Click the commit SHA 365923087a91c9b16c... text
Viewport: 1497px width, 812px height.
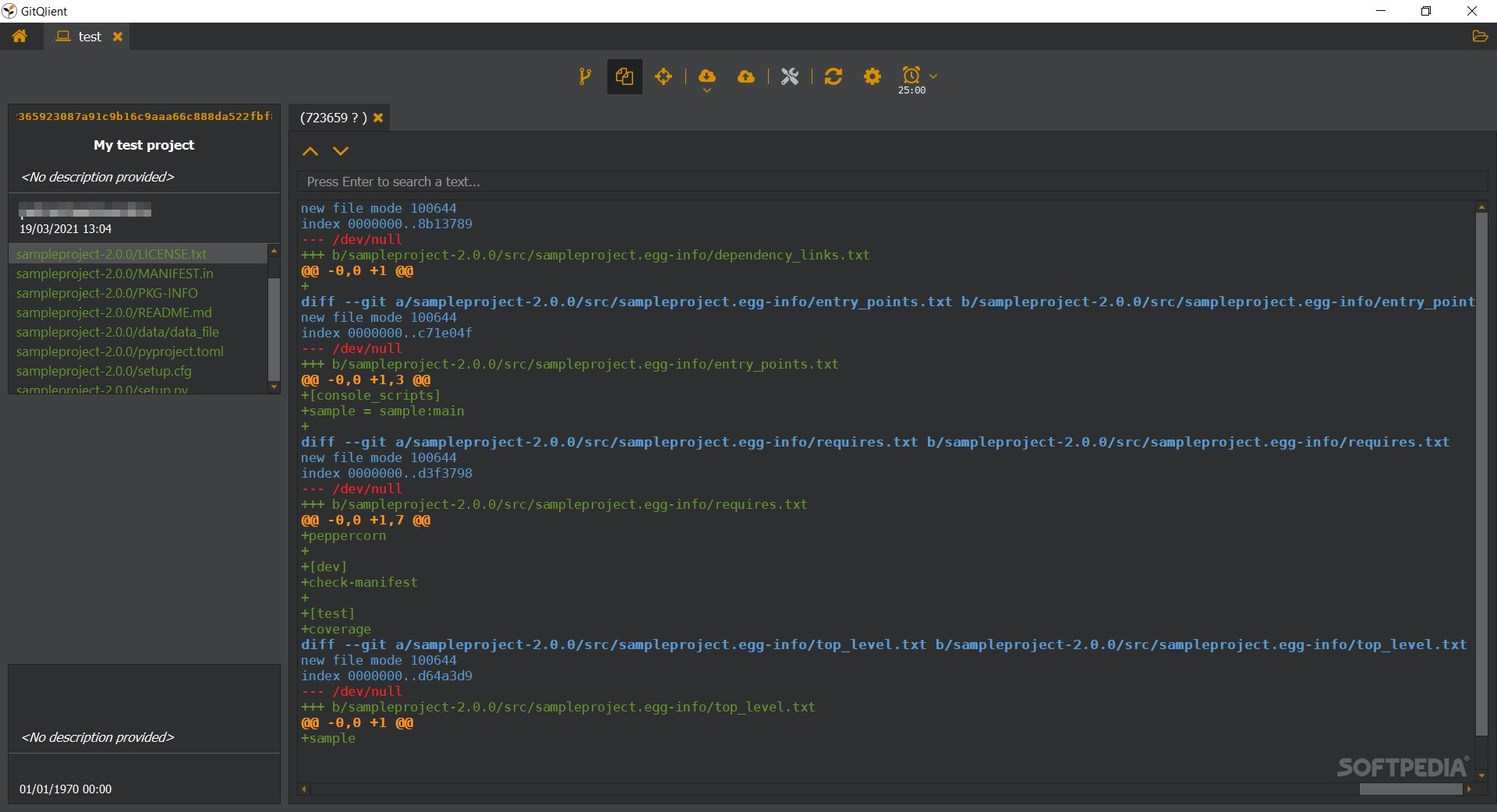(x=144, y=116)
